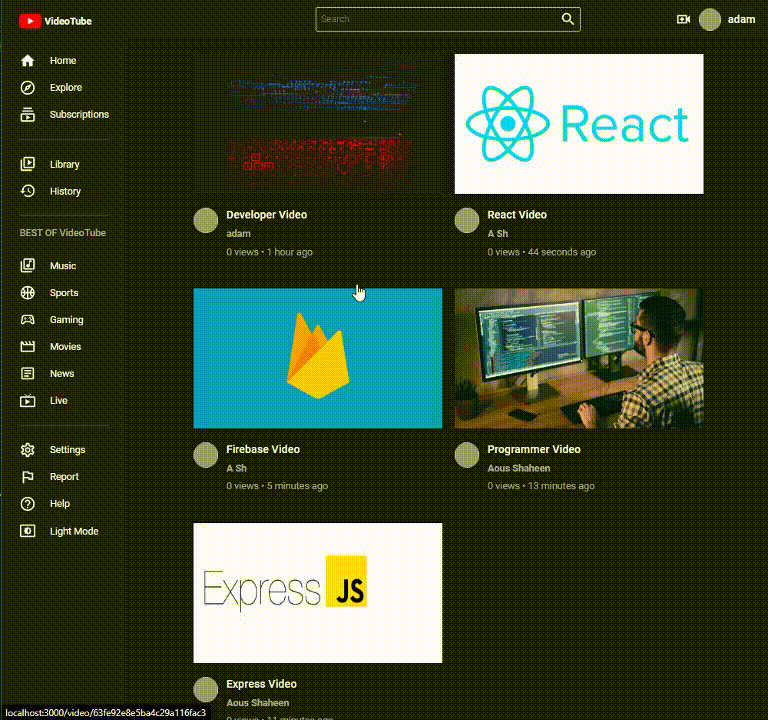Viewport: 768px width, 720px height.
Task: Select Music category label
Action: 63,266
